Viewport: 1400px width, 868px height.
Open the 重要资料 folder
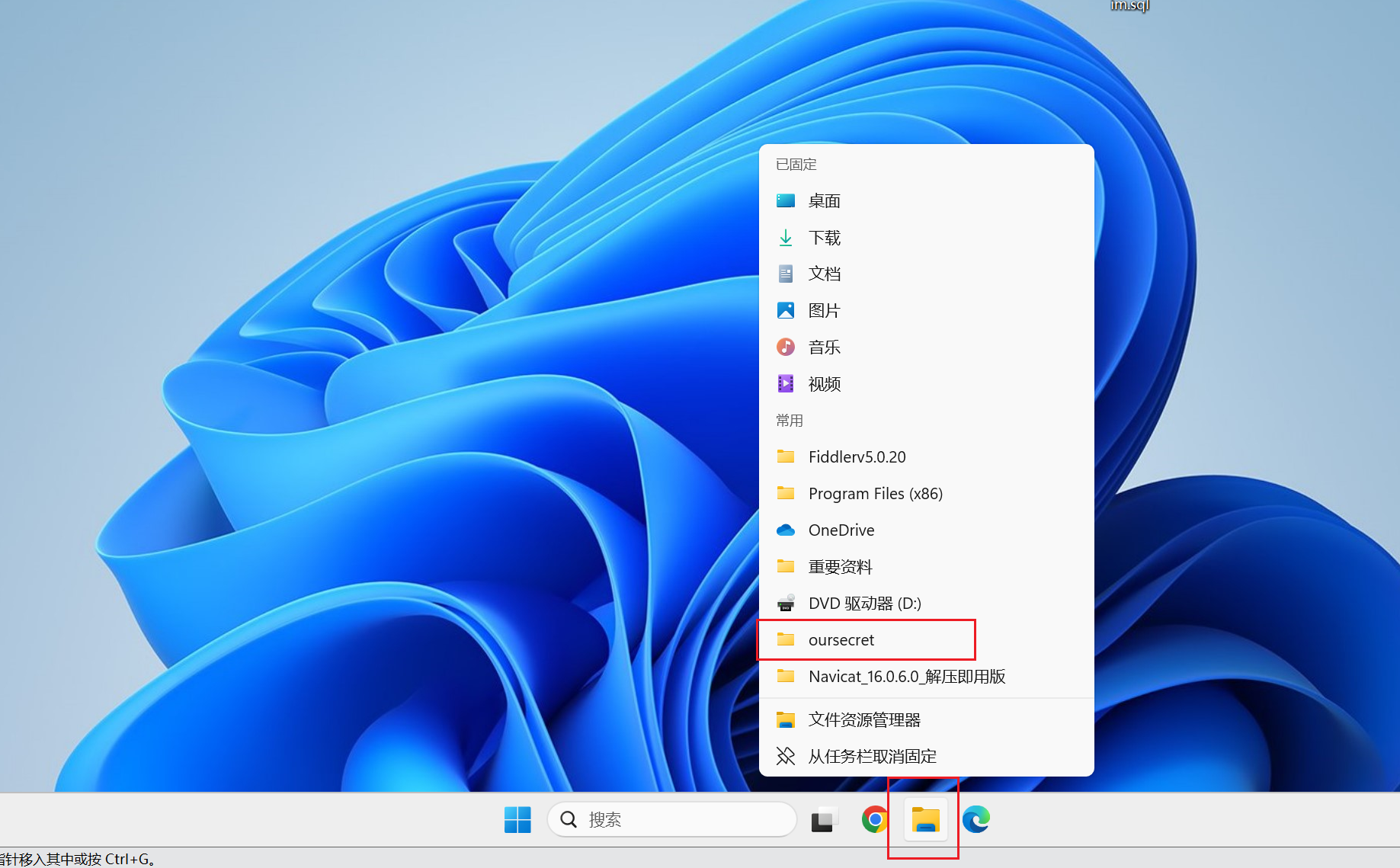click(x=840, y=567)
